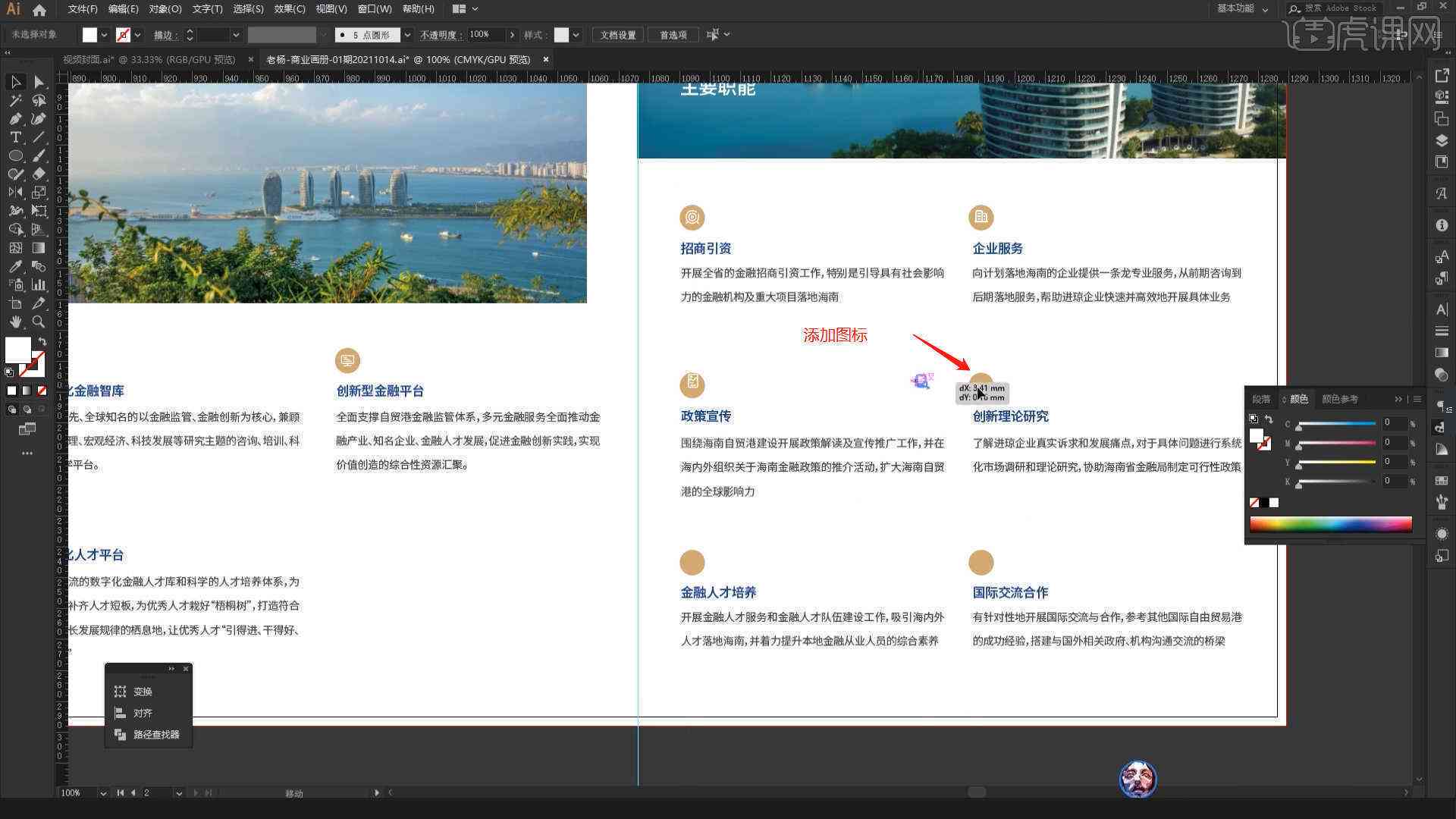Enable Draw Behind mode
Image resolution: width=1456 pixels, height=819 pixels.
(x=27, y=409)
